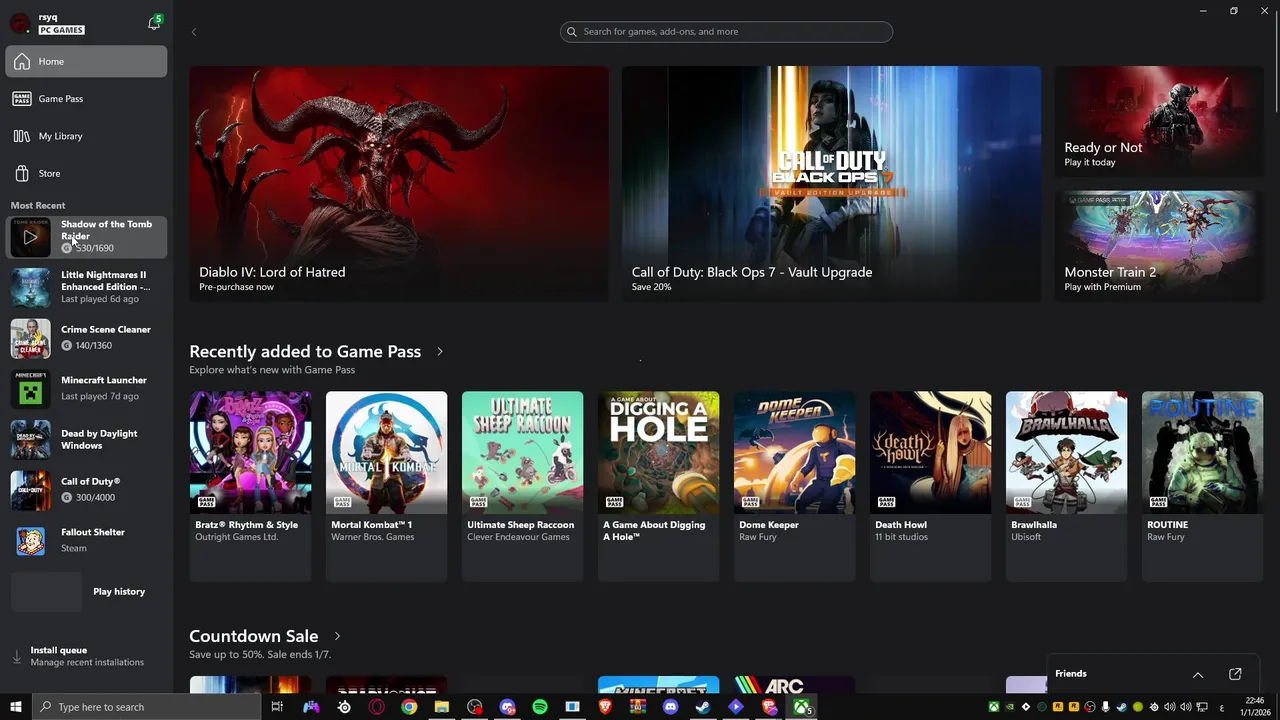Image resolution: width=1280 pixels, height=720 pixels.
Task: Click the Store bag icon
Action: pyautogui.click(x=22, y=173)
